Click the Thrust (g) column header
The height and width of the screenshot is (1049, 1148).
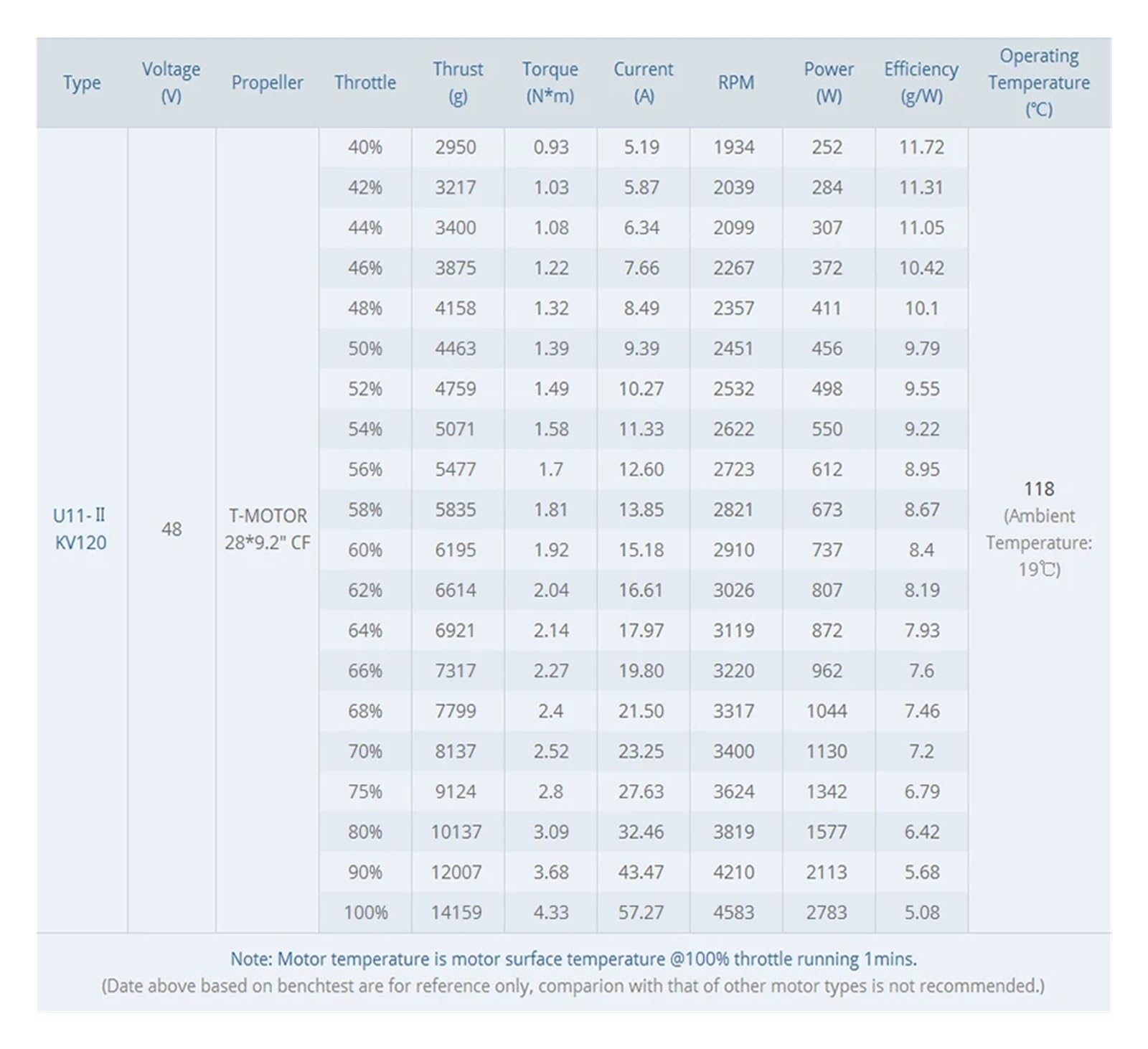458,83
